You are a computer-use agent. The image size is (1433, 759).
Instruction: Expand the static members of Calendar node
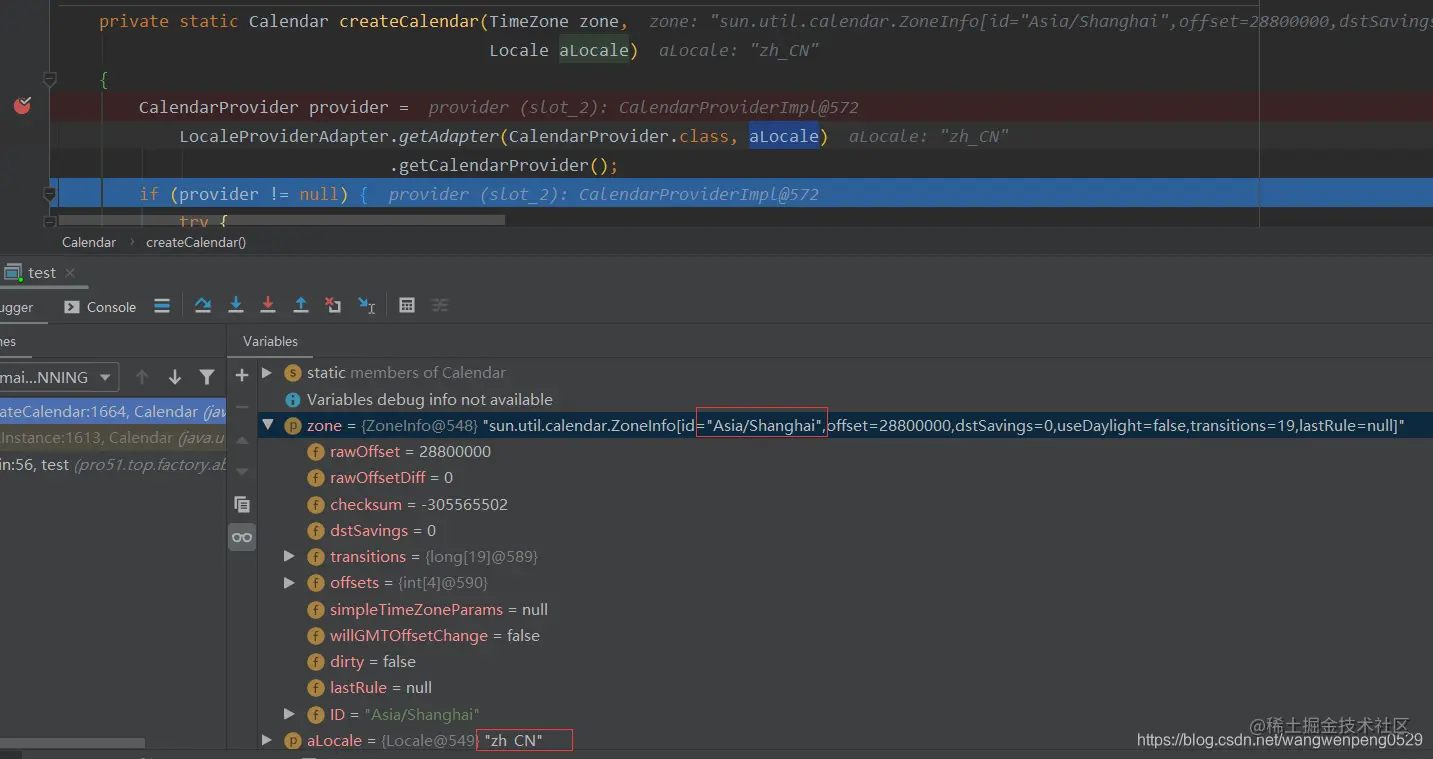click(267, 372)
